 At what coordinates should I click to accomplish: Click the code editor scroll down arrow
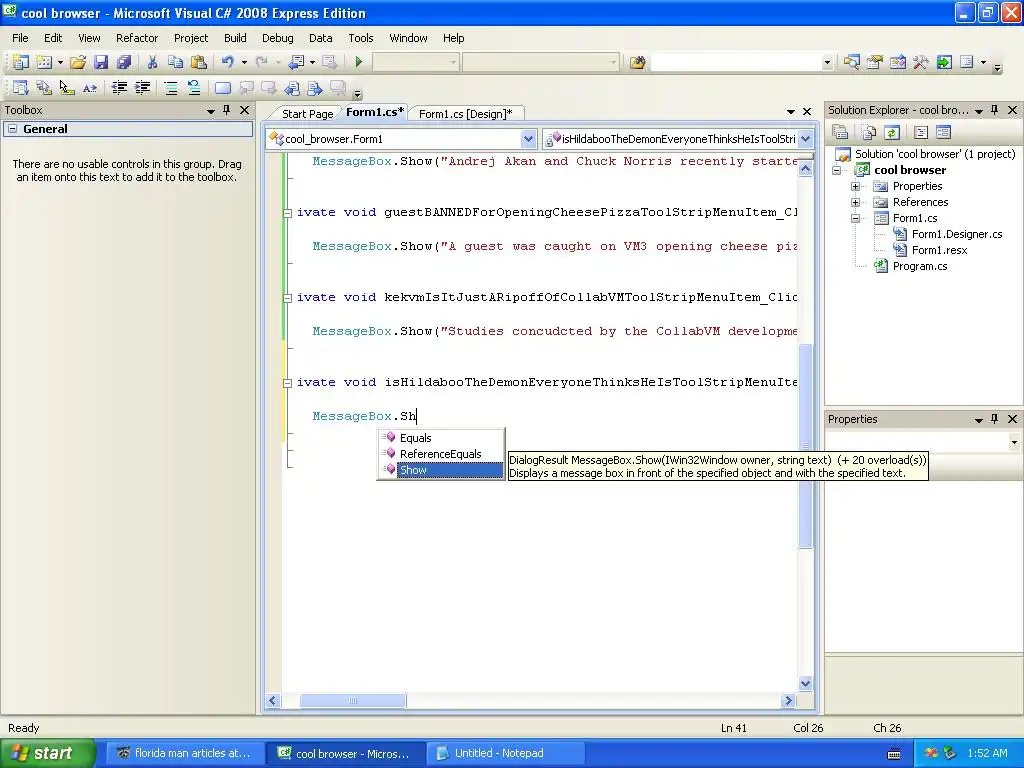(806, 684)
